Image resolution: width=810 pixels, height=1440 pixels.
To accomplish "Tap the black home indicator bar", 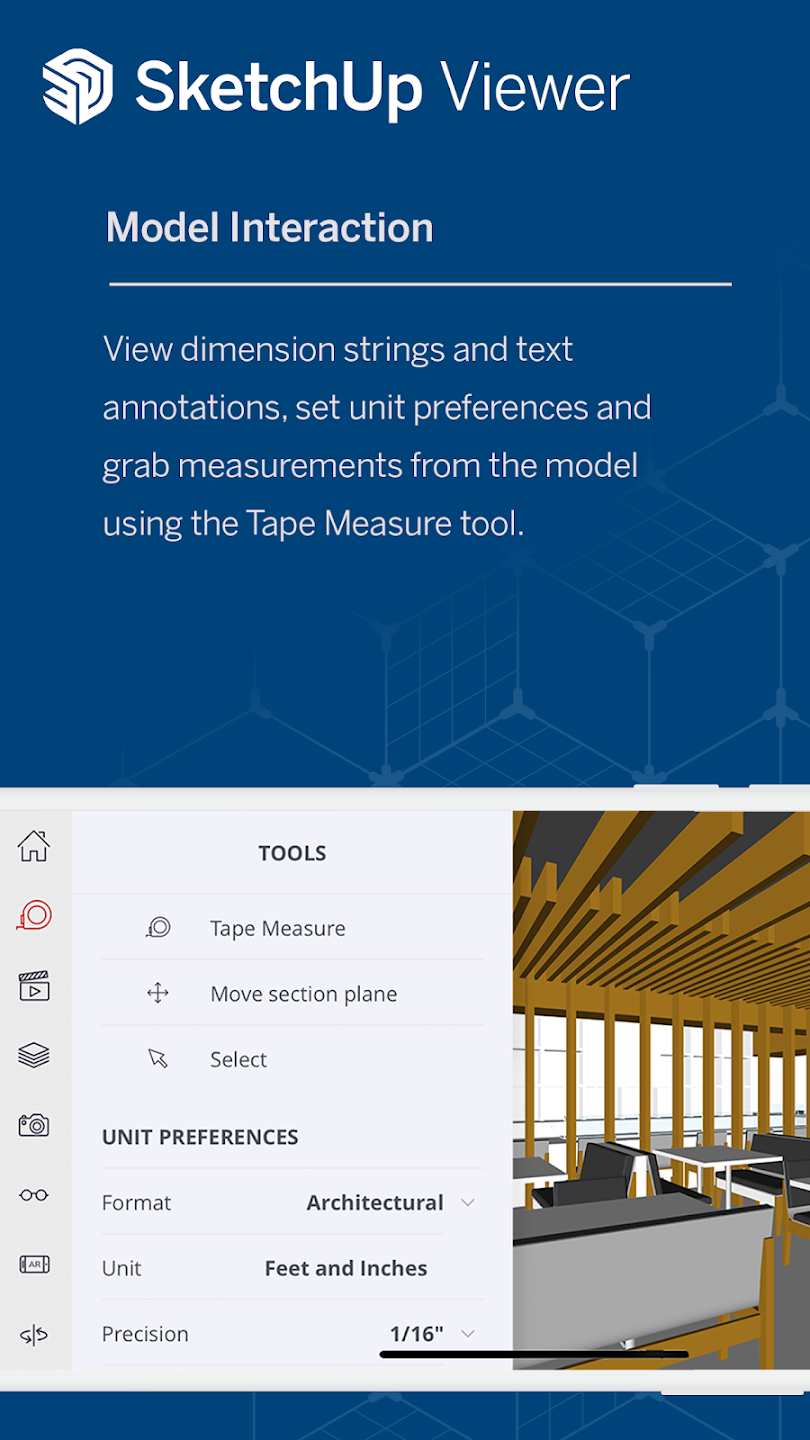I will 534,1354.
